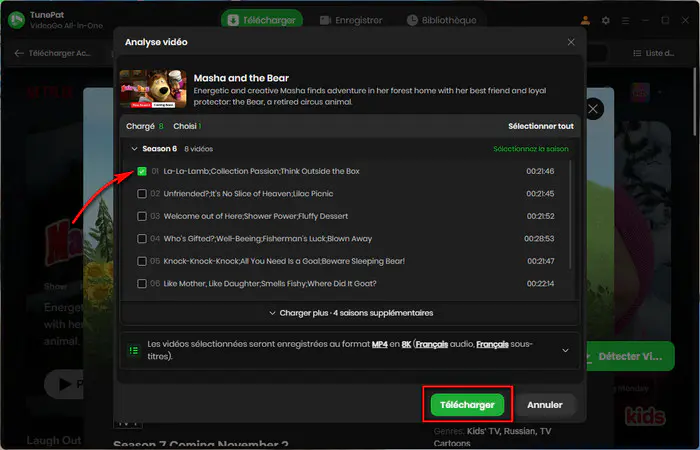Click the green Télécharger button

pyautogui.click(x=467, y=405)
